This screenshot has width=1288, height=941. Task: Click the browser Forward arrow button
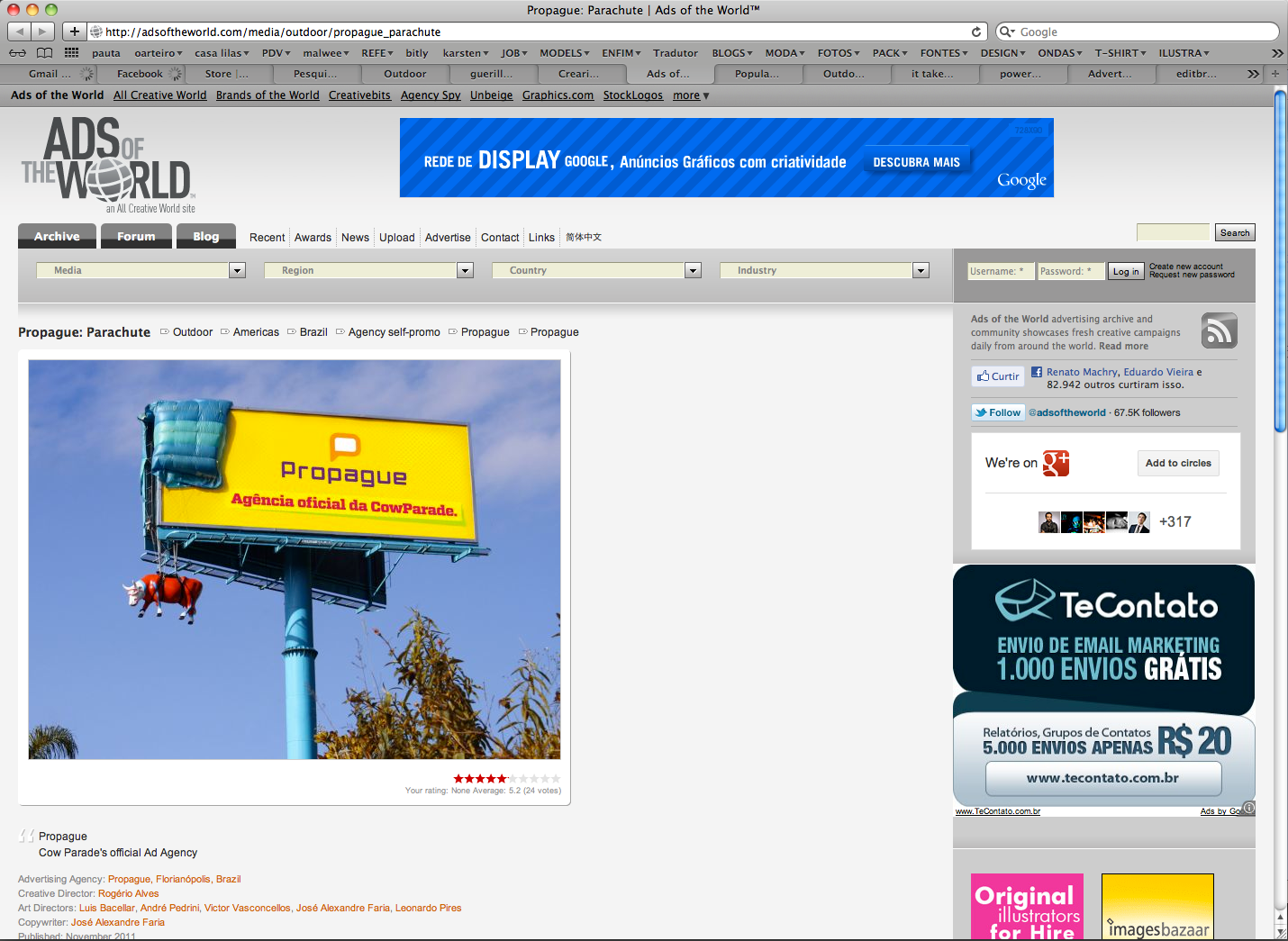pyautogui.click(x=42, y=32)
